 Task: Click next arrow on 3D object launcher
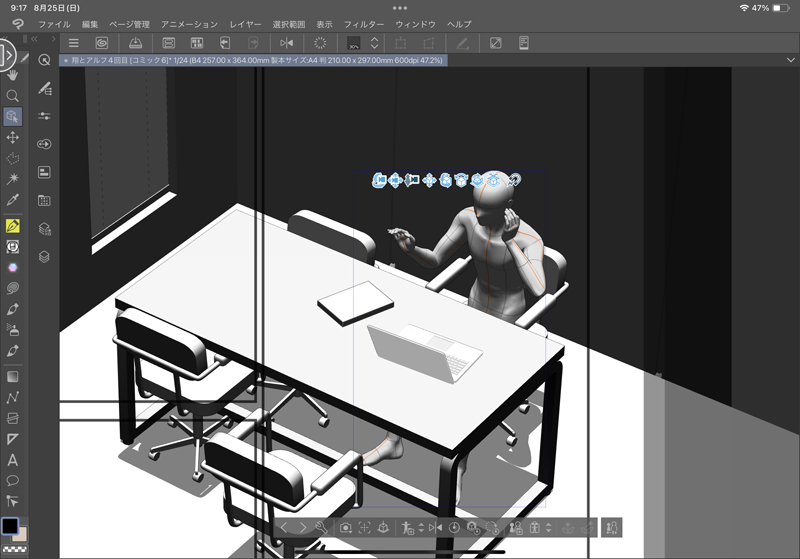click(x=302, y=527)
